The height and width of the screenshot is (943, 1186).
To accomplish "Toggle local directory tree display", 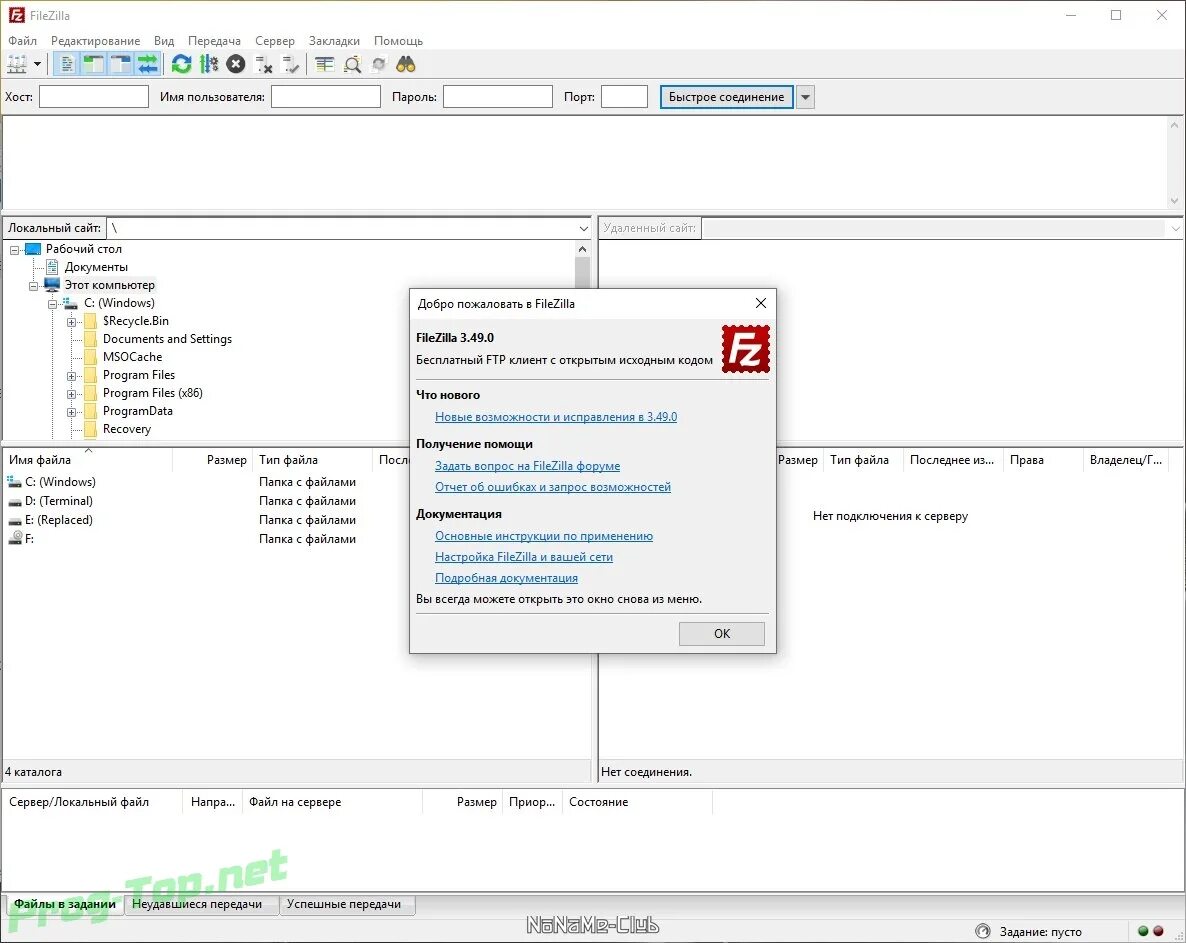I will [x=93, y=65].
